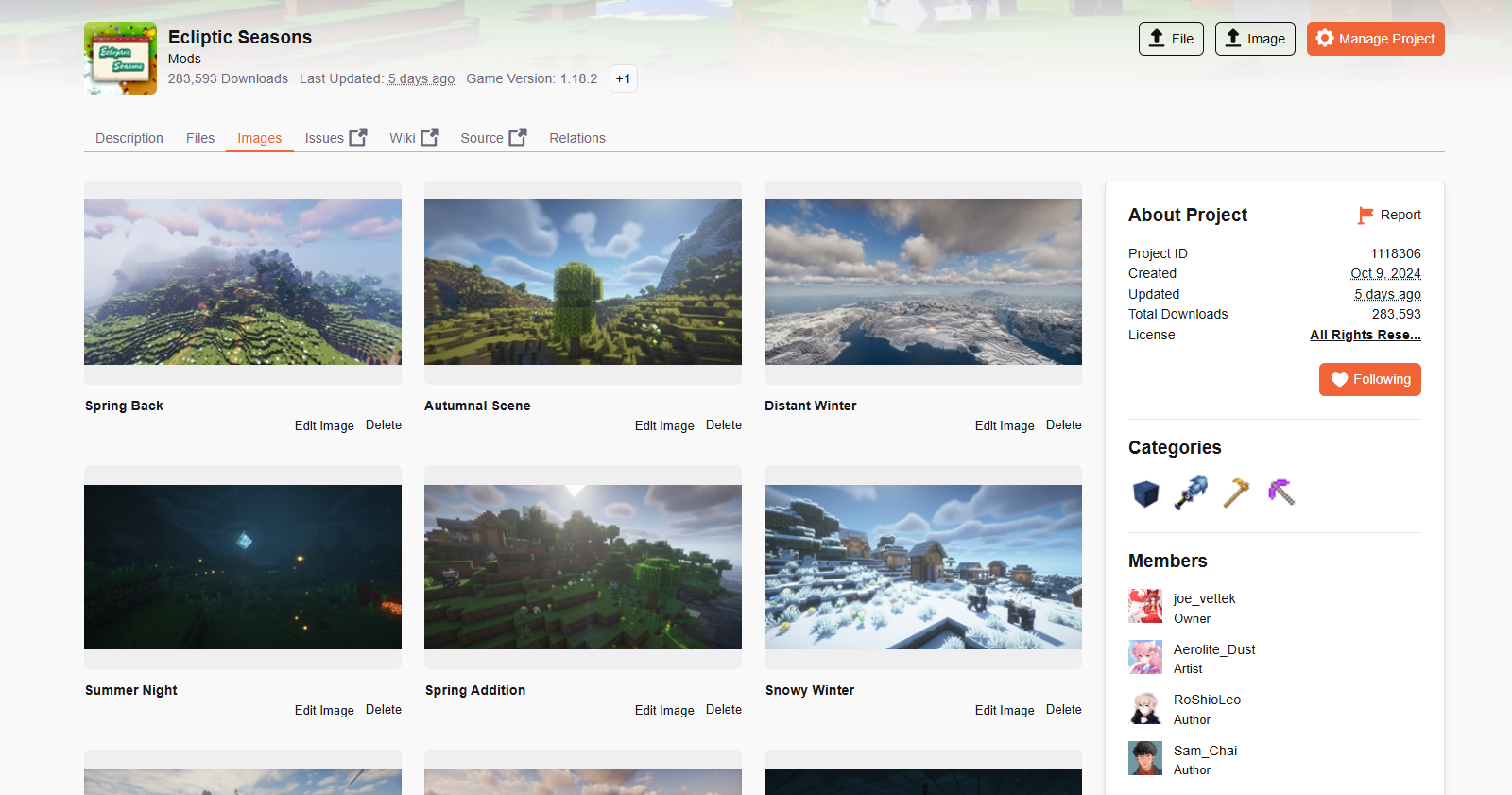Click the sword category icon
1512x795 pixels.
tap(1191, 493)
